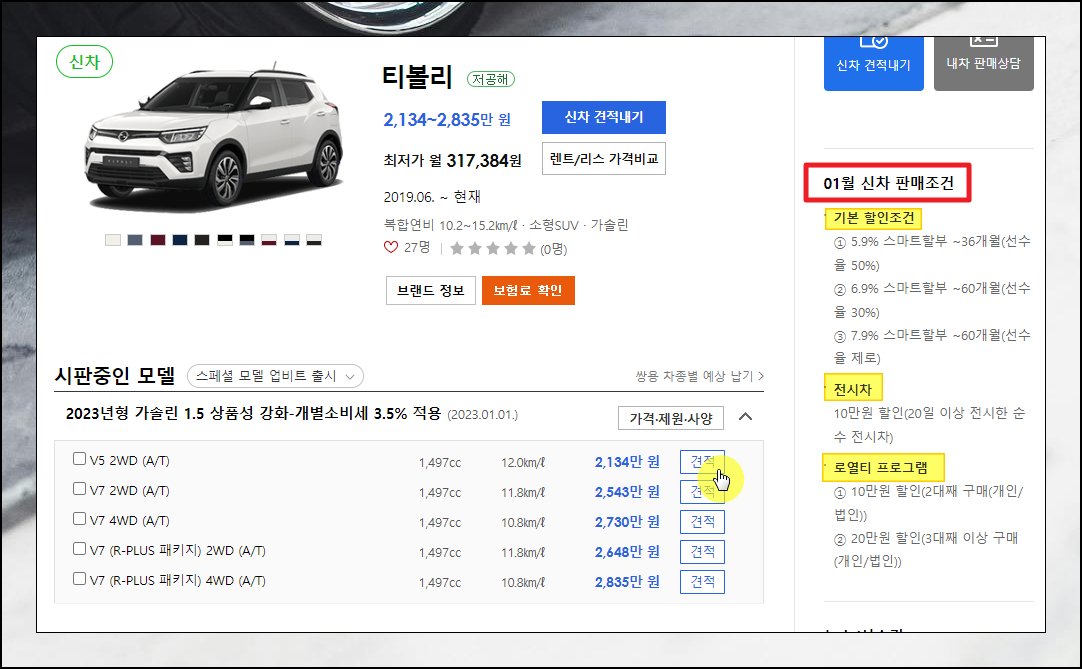Click heart like icon next to 27명
The height and width of the screenshot is (669, 1082).
click(391, 247)
